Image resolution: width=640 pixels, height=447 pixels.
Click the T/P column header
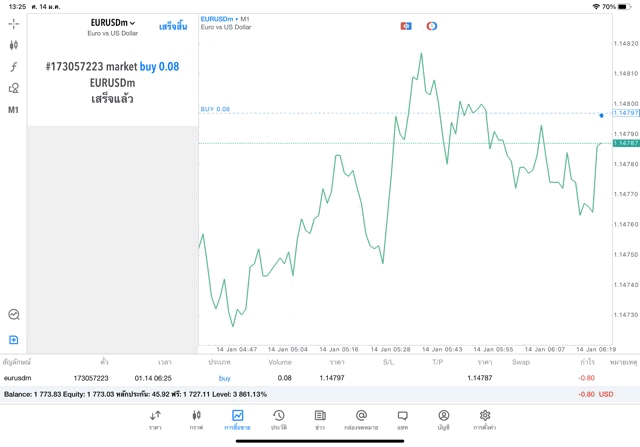[x=438, y=362]
